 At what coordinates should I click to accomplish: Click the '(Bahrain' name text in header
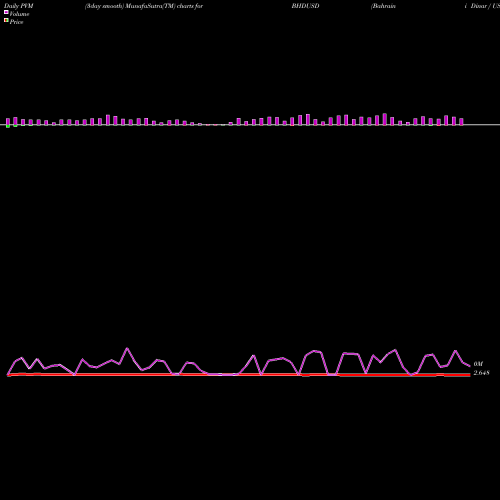click(x=383, y=6)
